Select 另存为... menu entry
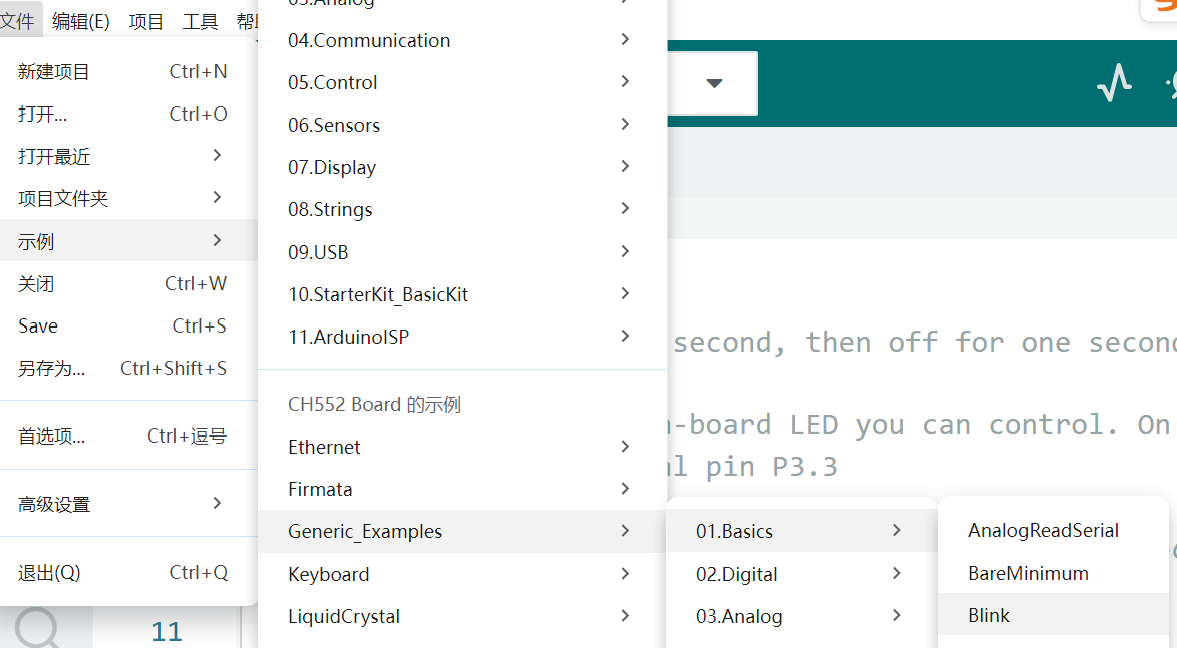This screenshot has height=648, width=1177. tap(128, 369)
